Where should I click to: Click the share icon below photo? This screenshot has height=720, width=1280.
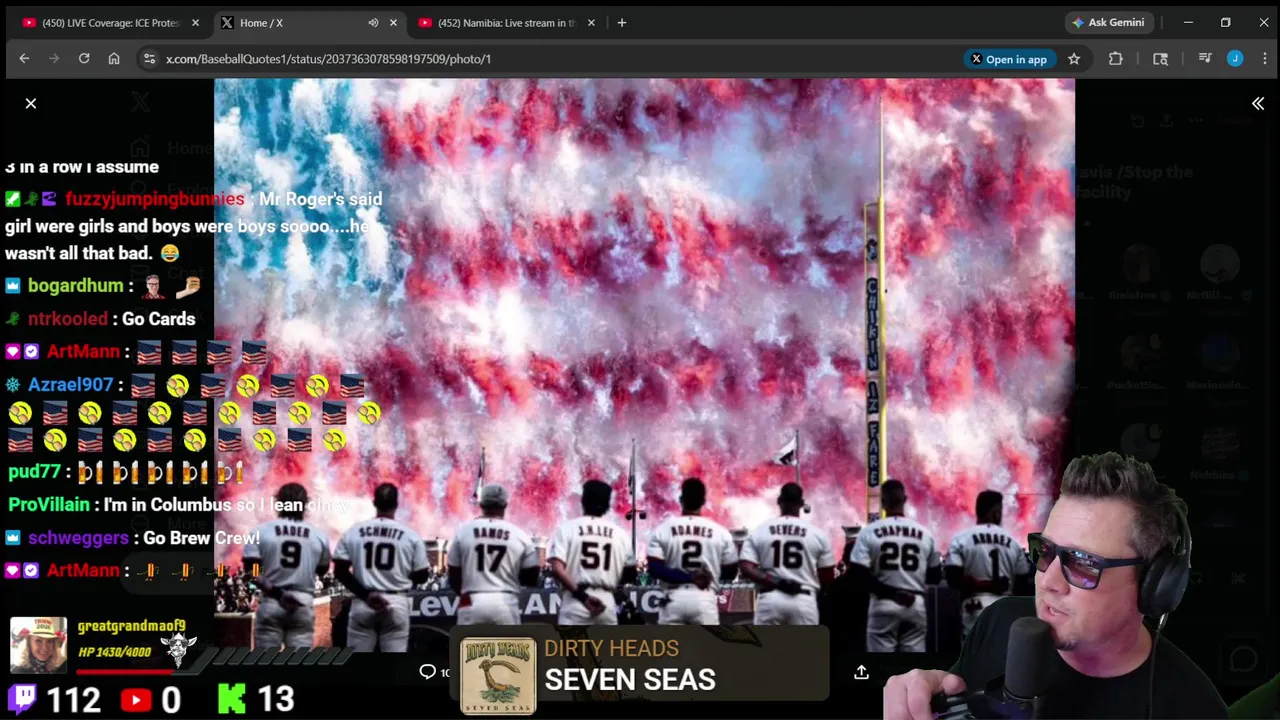[861, 672]
